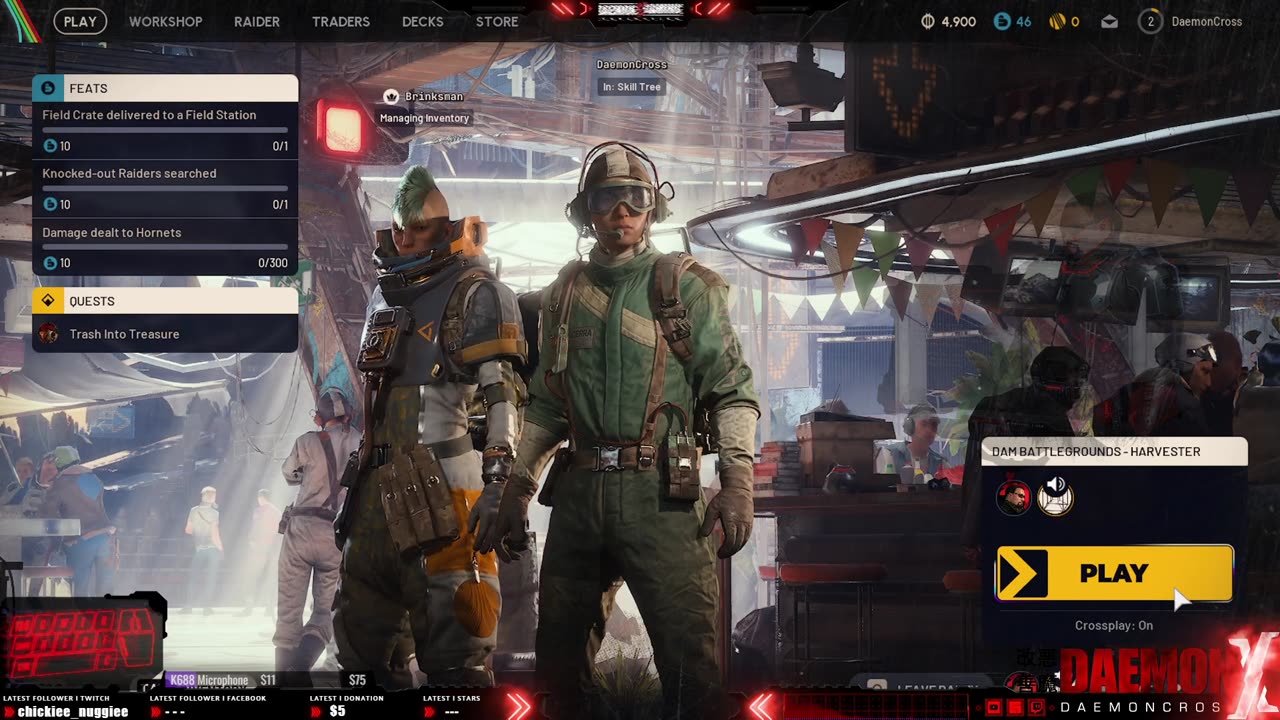Open the DAM BATTLEGROUNDS - HARVESTER map selector

pyautogui.click(x=1114, y=452)
